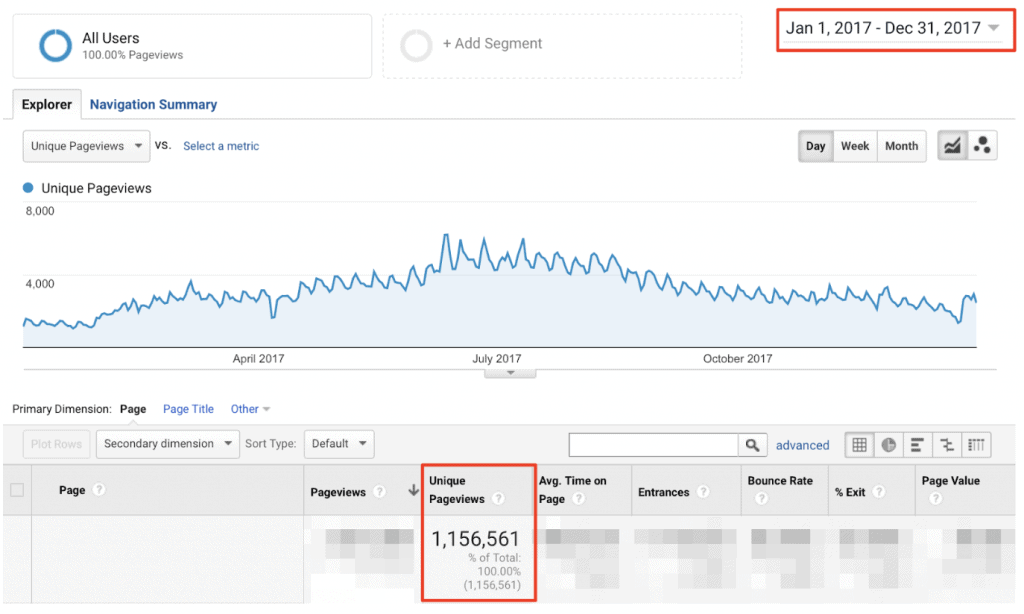Select the data table view icon
Image resolution: width=1024 pixels, height=614 pixels.
click(x=860, y=445)
